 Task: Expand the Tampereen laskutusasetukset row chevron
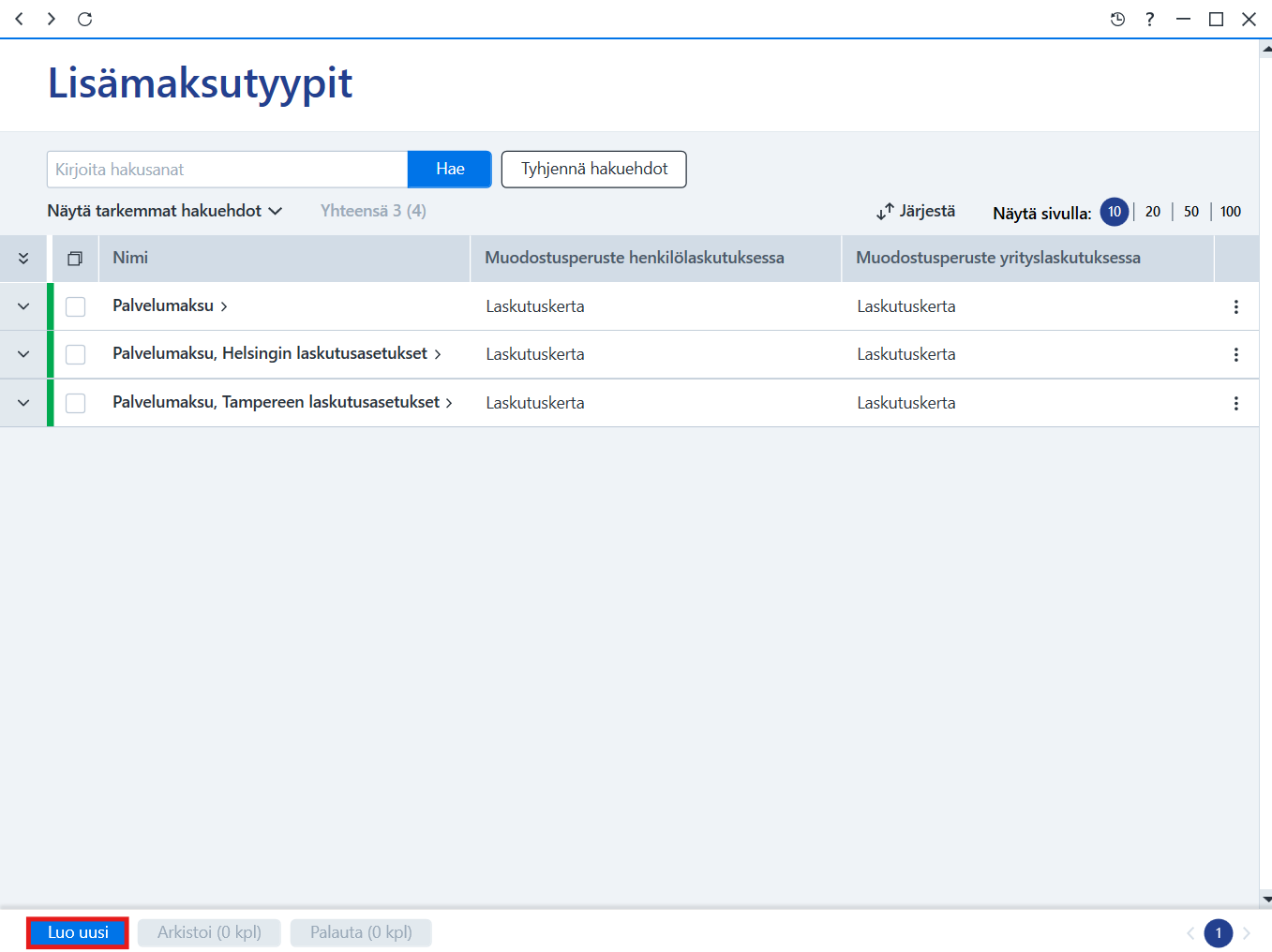coord(23,403)
